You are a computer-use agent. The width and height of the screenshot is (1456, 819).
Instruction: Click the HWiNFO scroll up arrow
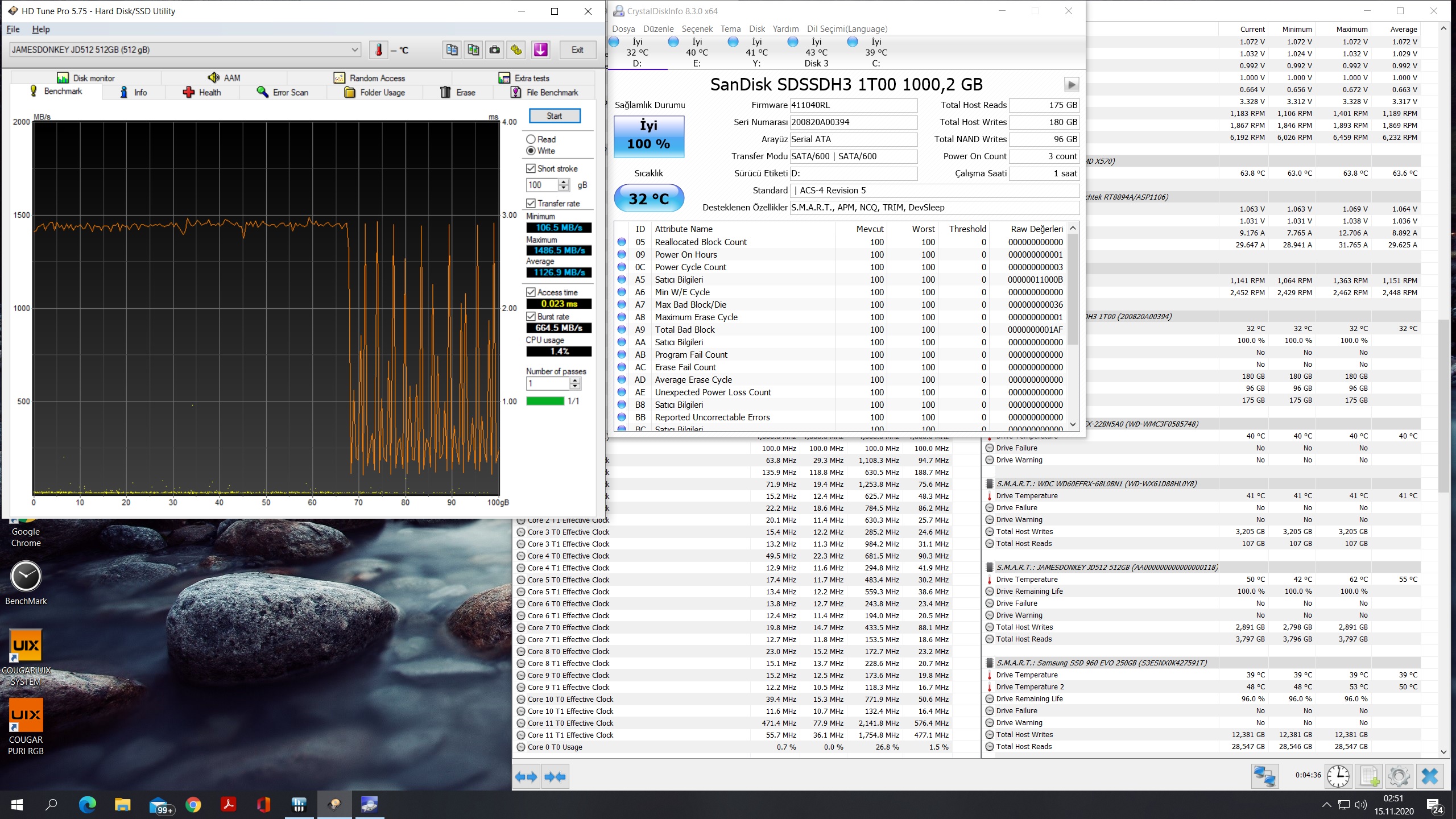(x=1443, y=28)
